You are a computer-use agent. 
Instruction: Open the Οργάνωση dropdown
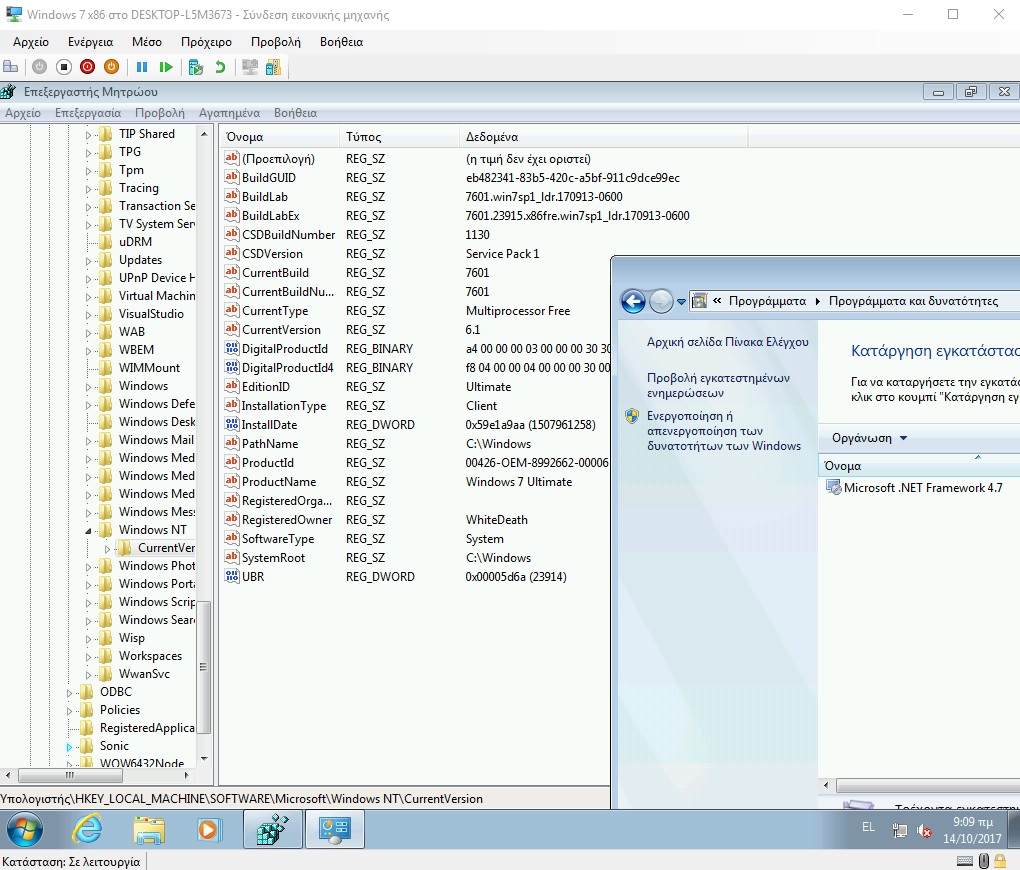tap(869, 438)
